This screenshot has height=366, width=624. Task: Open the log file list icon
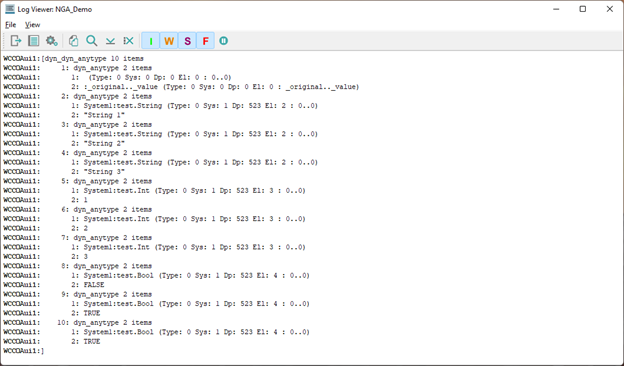pyautogui.click(x=34, y=41)
